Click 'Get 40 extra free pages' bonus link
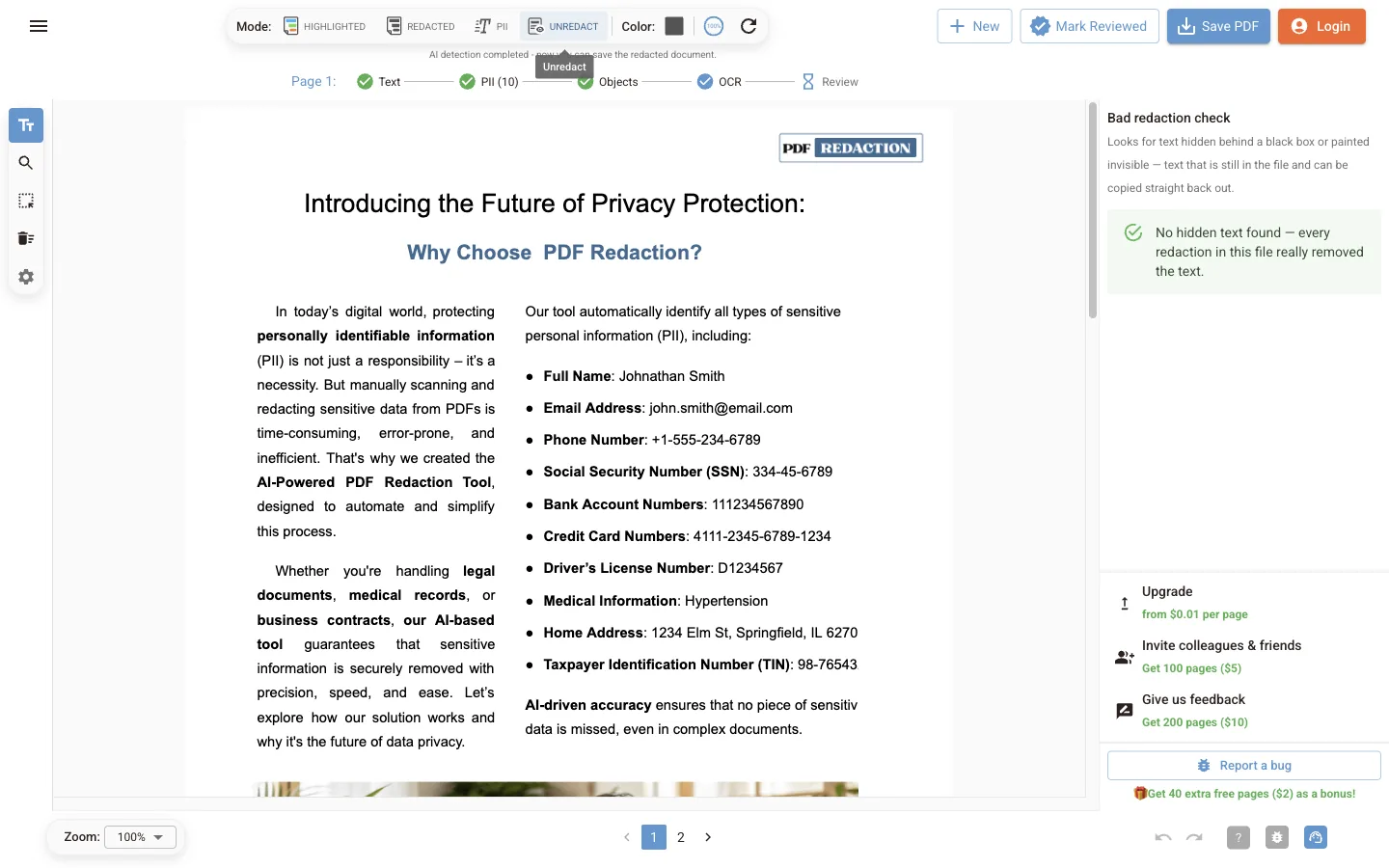The height and width of the screenshot is (868, 1389). pyautogui.click(x=1244, y=794)
